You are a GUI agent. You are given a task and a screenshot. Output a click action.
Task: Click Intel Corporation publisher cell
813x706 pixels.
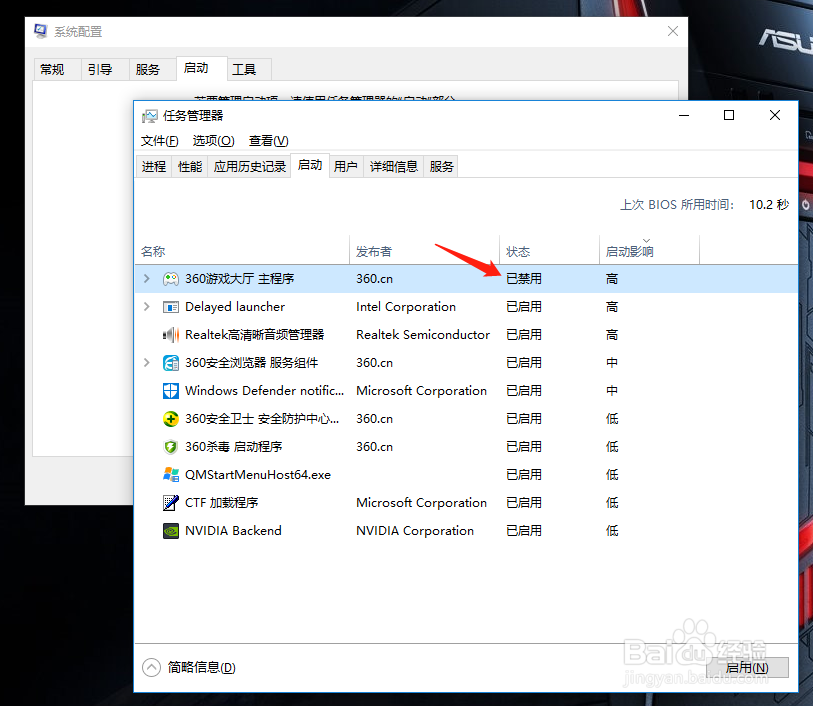click(406, 307)
